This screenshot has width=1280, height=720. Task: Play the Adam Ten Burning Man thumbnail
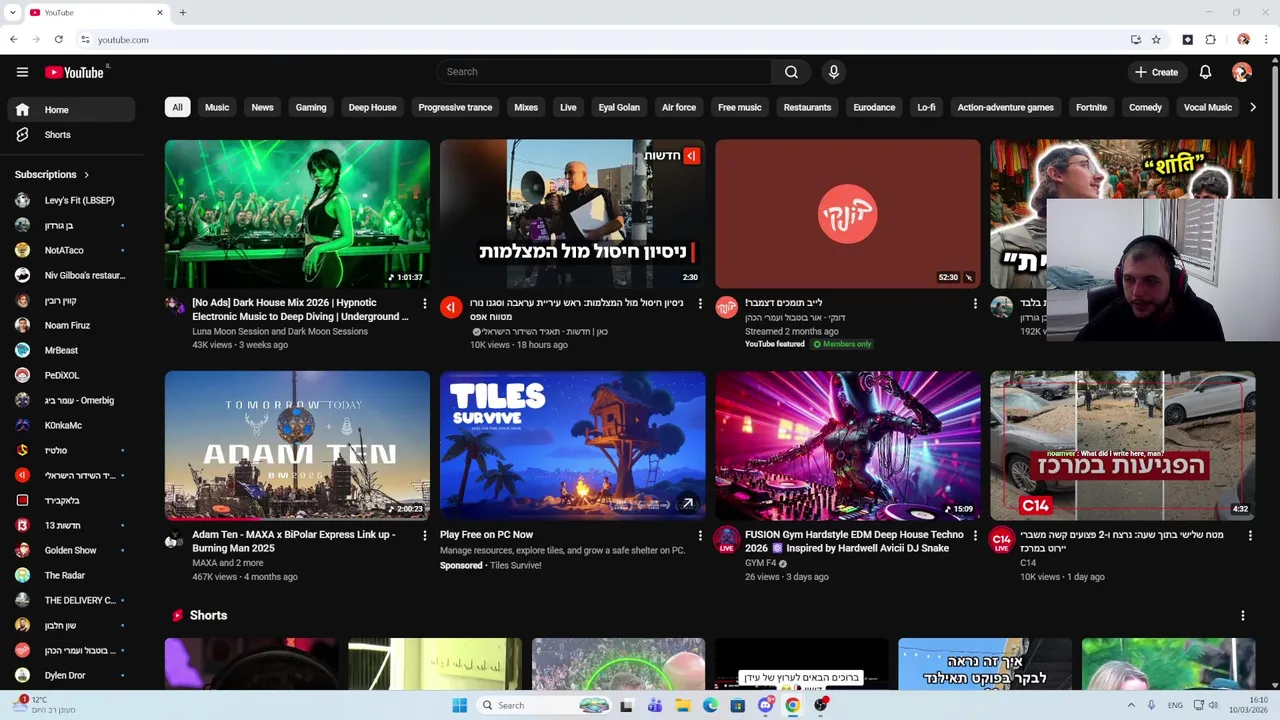pos(297,446)
